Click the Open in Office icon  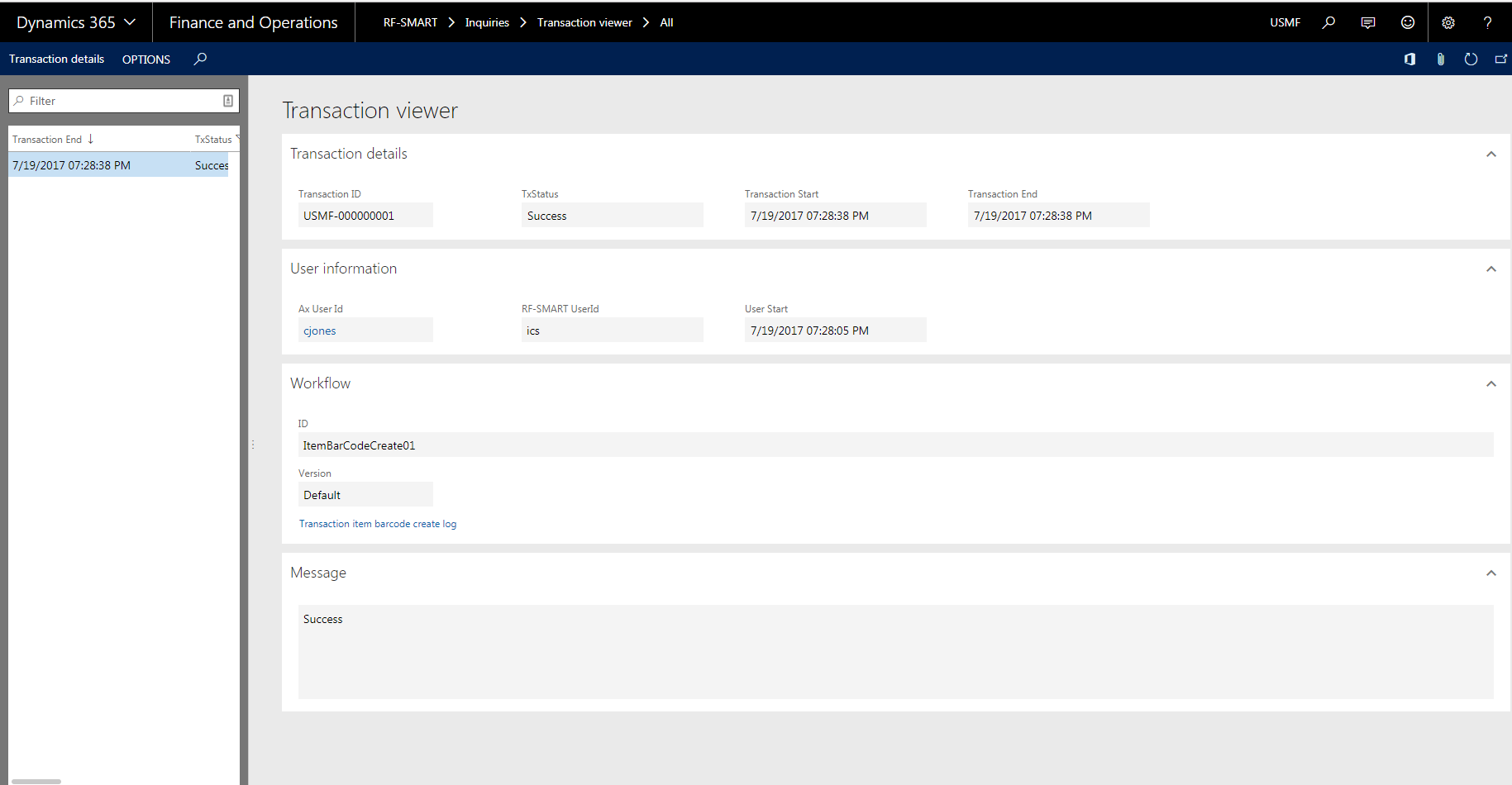click(1409, 59)
